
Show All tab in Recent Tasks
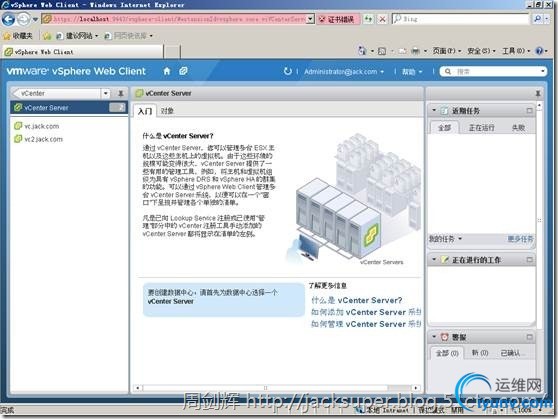point(444,127)
